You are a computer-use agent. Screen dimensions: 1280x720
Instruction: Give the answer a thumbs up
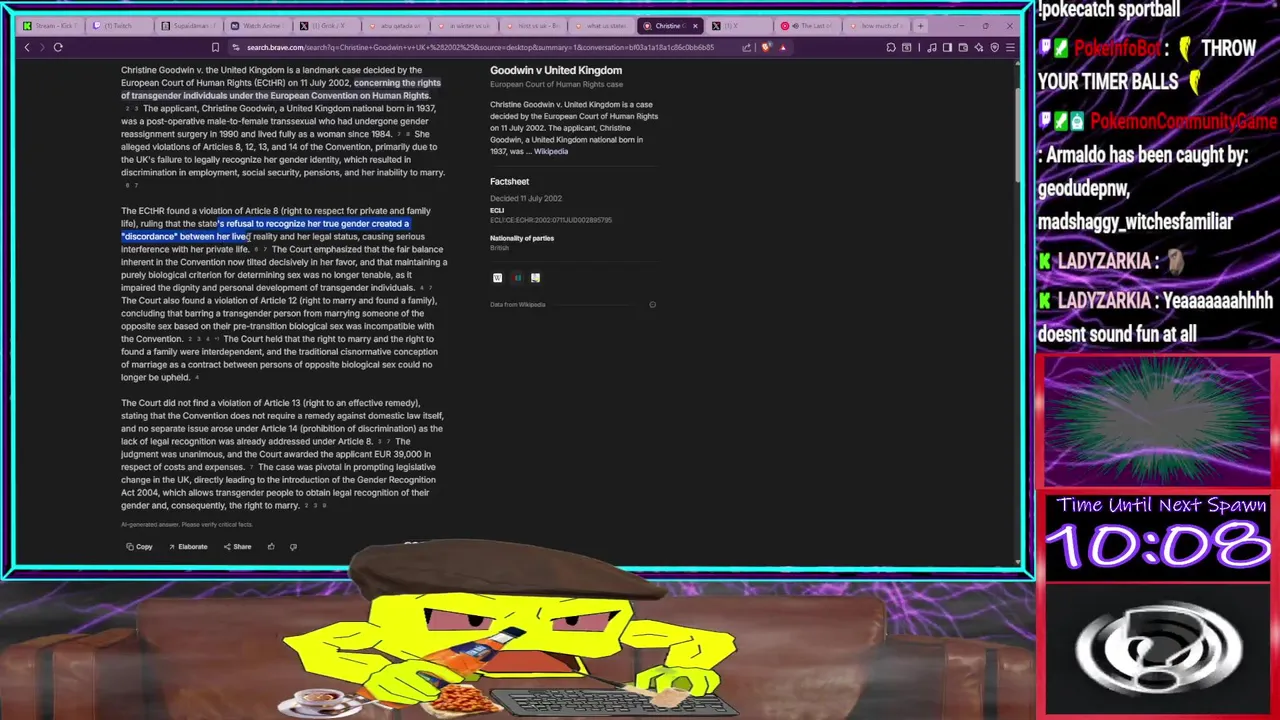(x=271, y=547)
